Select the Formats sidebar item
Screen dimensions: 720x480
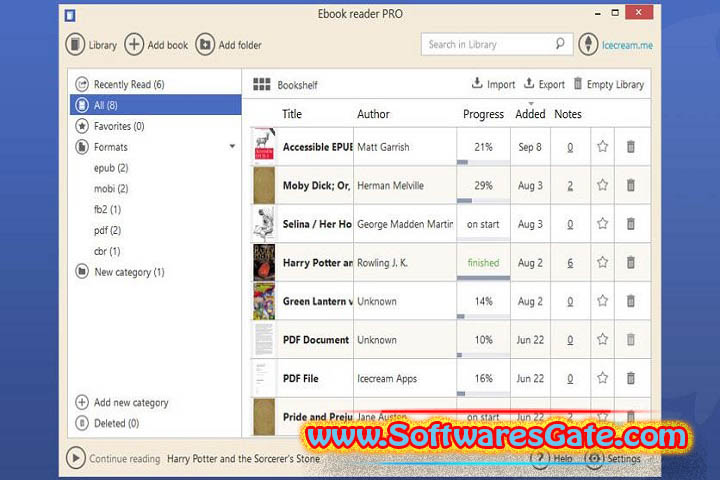[111, 147]
